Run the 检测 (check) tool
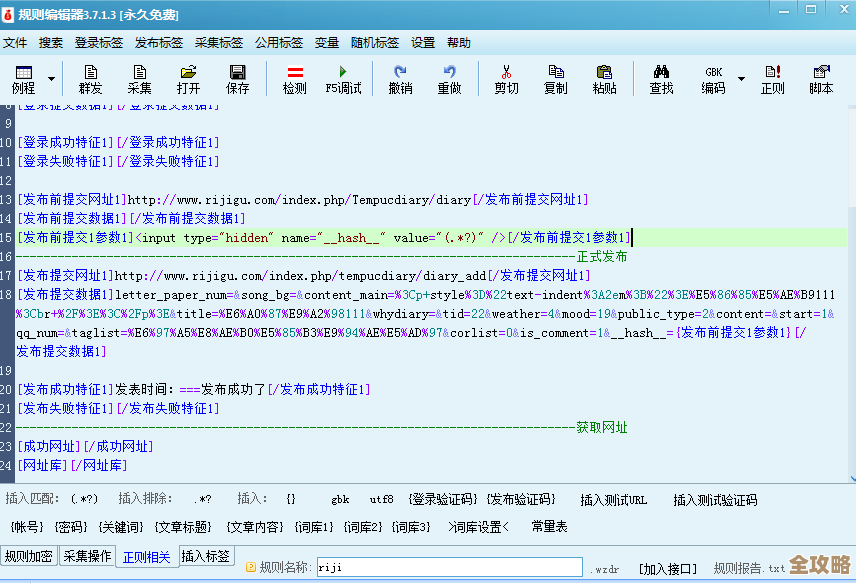Screen dimensions: 856x583 pos(295,79)
